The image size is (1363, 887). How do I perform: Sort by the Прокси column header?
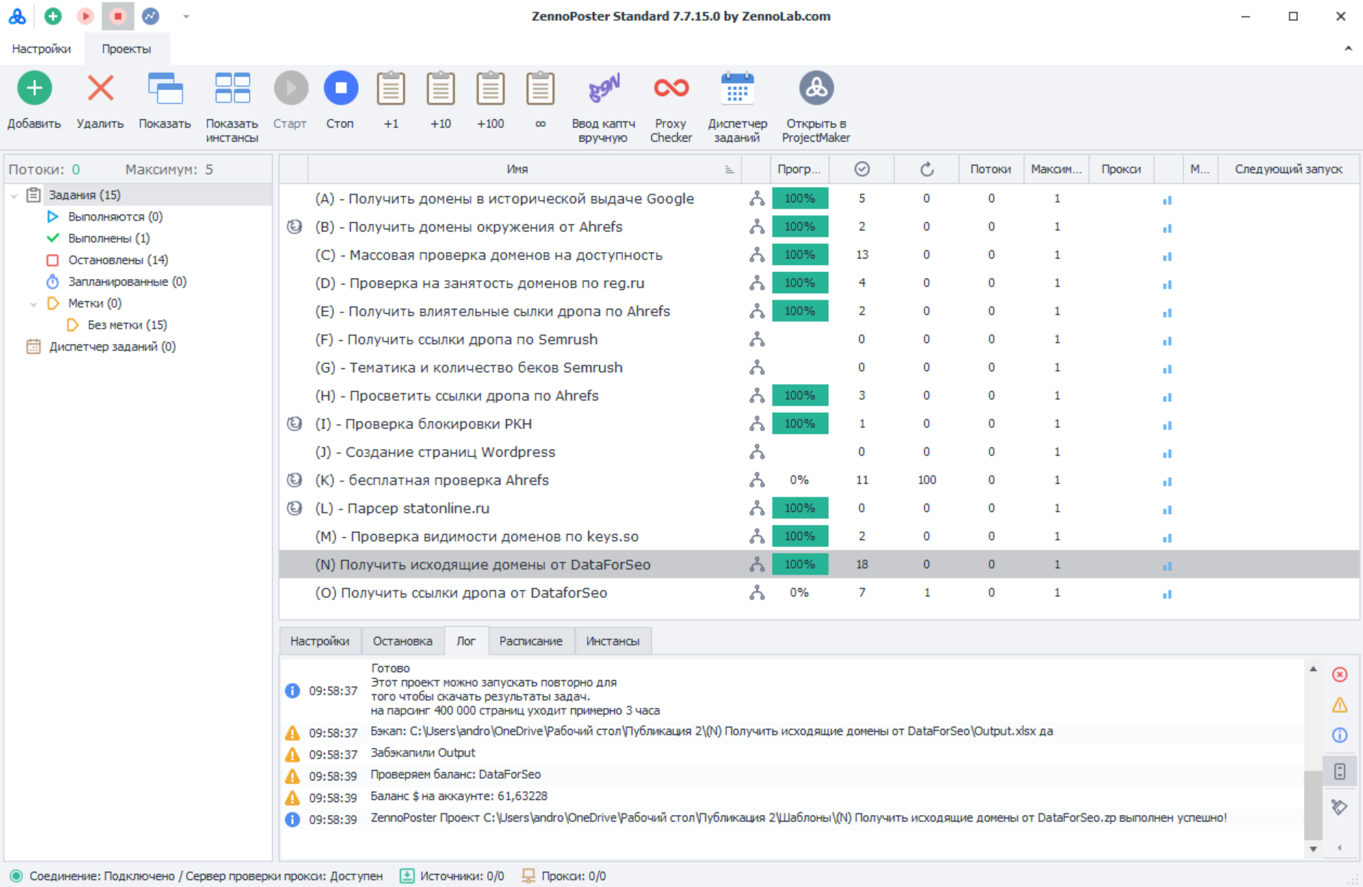(1121, 169)
